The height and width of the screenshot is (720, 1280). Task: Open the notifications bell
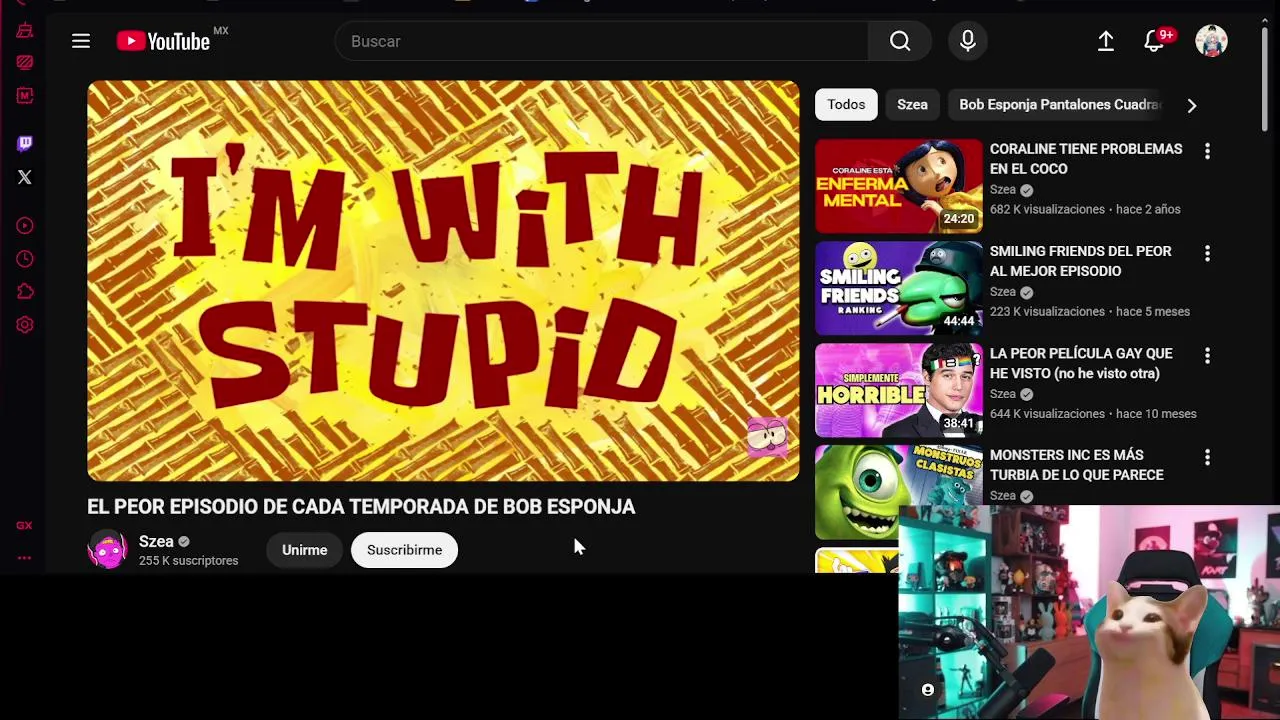(x=1154, y=41)
